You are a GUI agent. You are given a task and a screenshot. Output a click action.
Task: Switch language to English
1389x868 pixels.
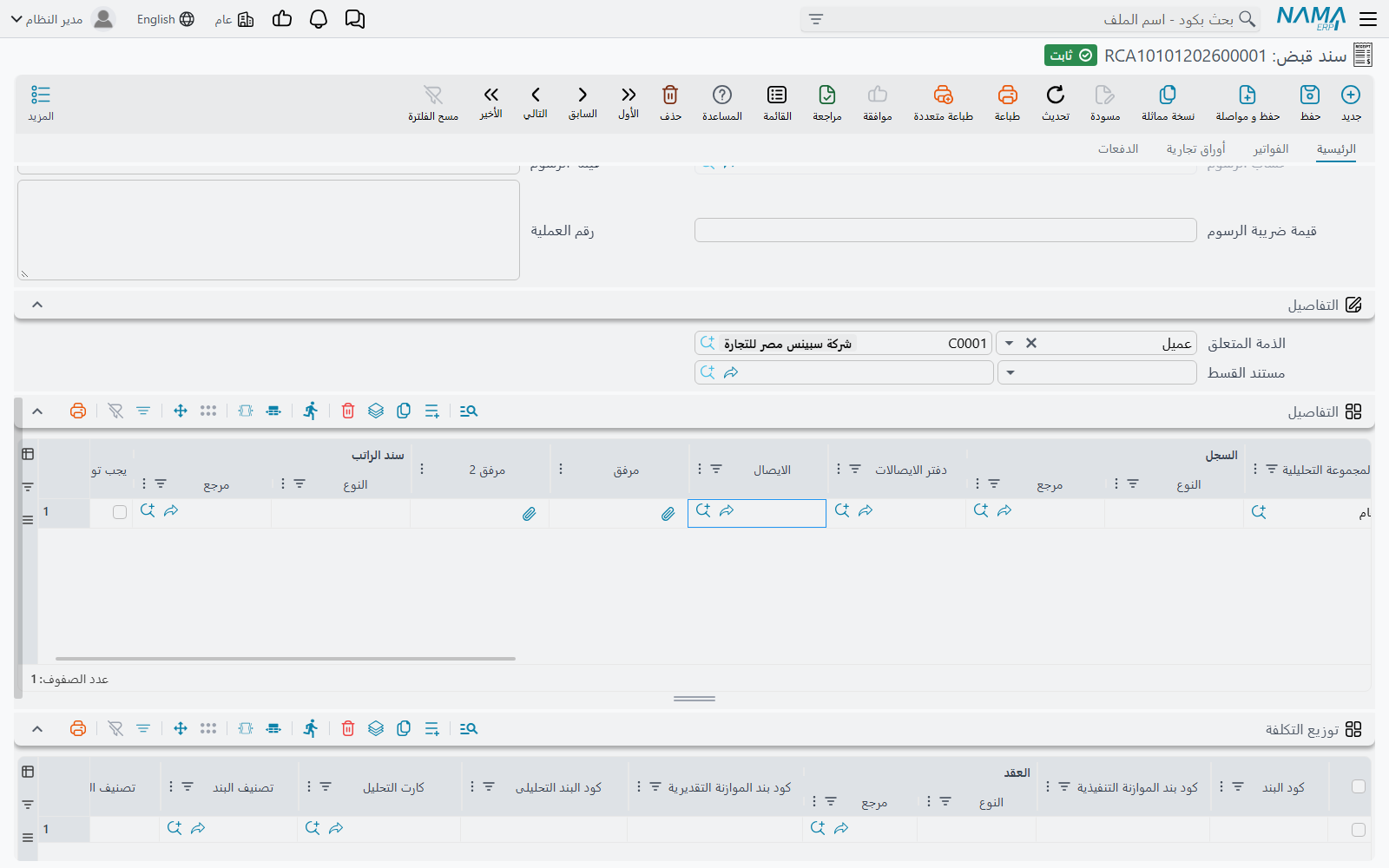(x=165, y=19)
